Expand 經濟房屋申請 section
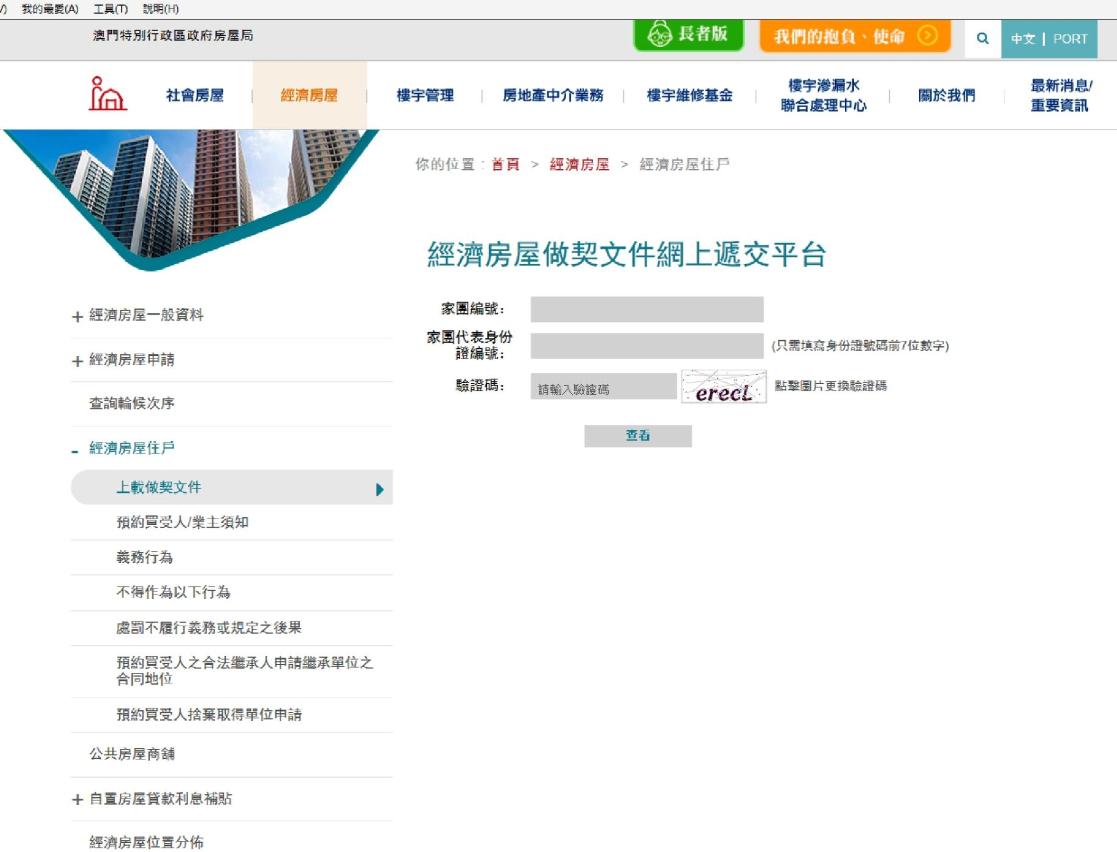This screenshot has height=852, width=1117. point(77,361)
